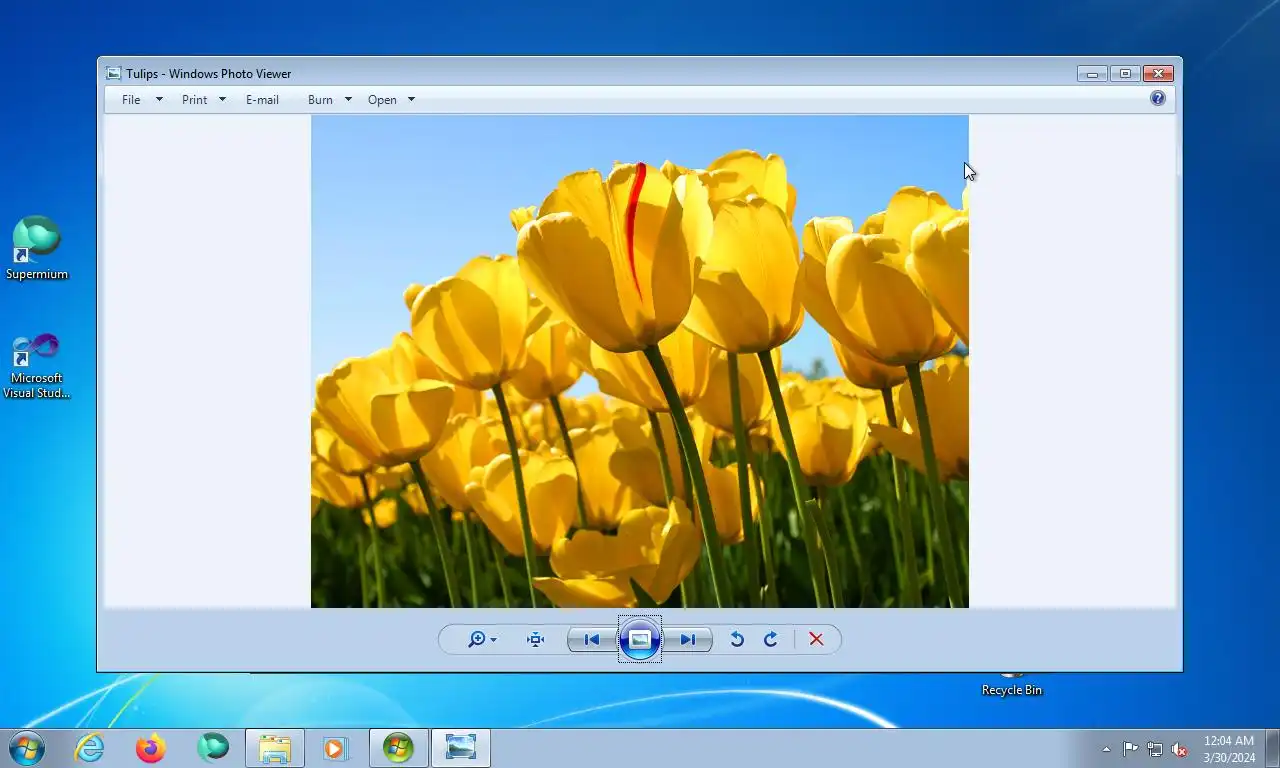Open Photo Viewer help question mark

1158,98
